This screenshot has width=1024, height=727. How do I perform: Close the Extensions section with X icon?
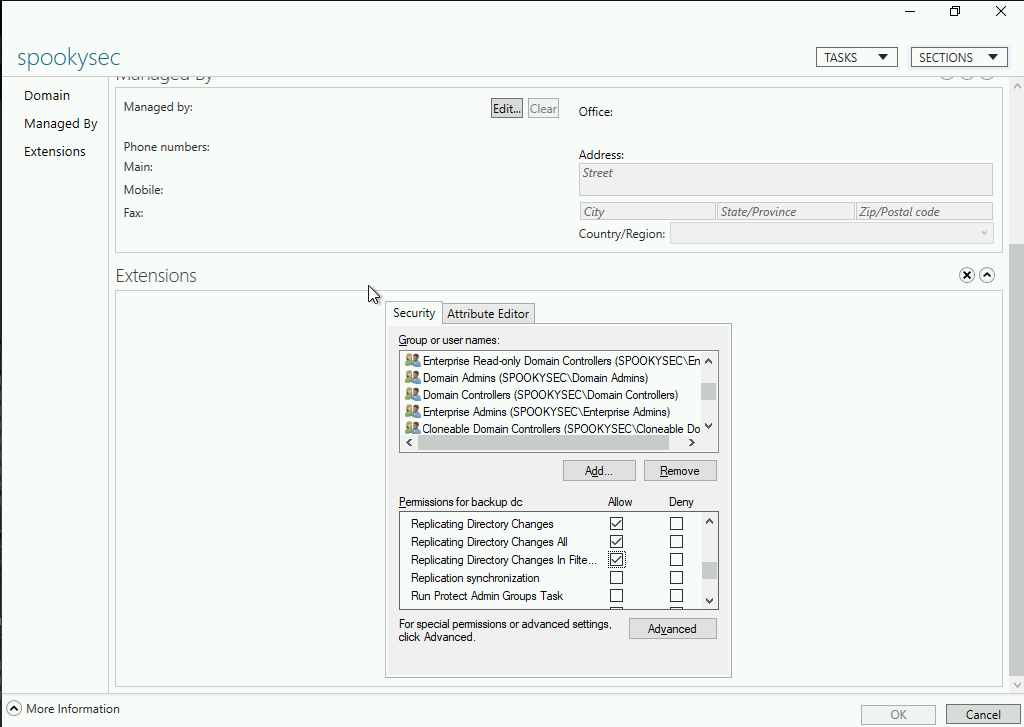coord(966,275)
